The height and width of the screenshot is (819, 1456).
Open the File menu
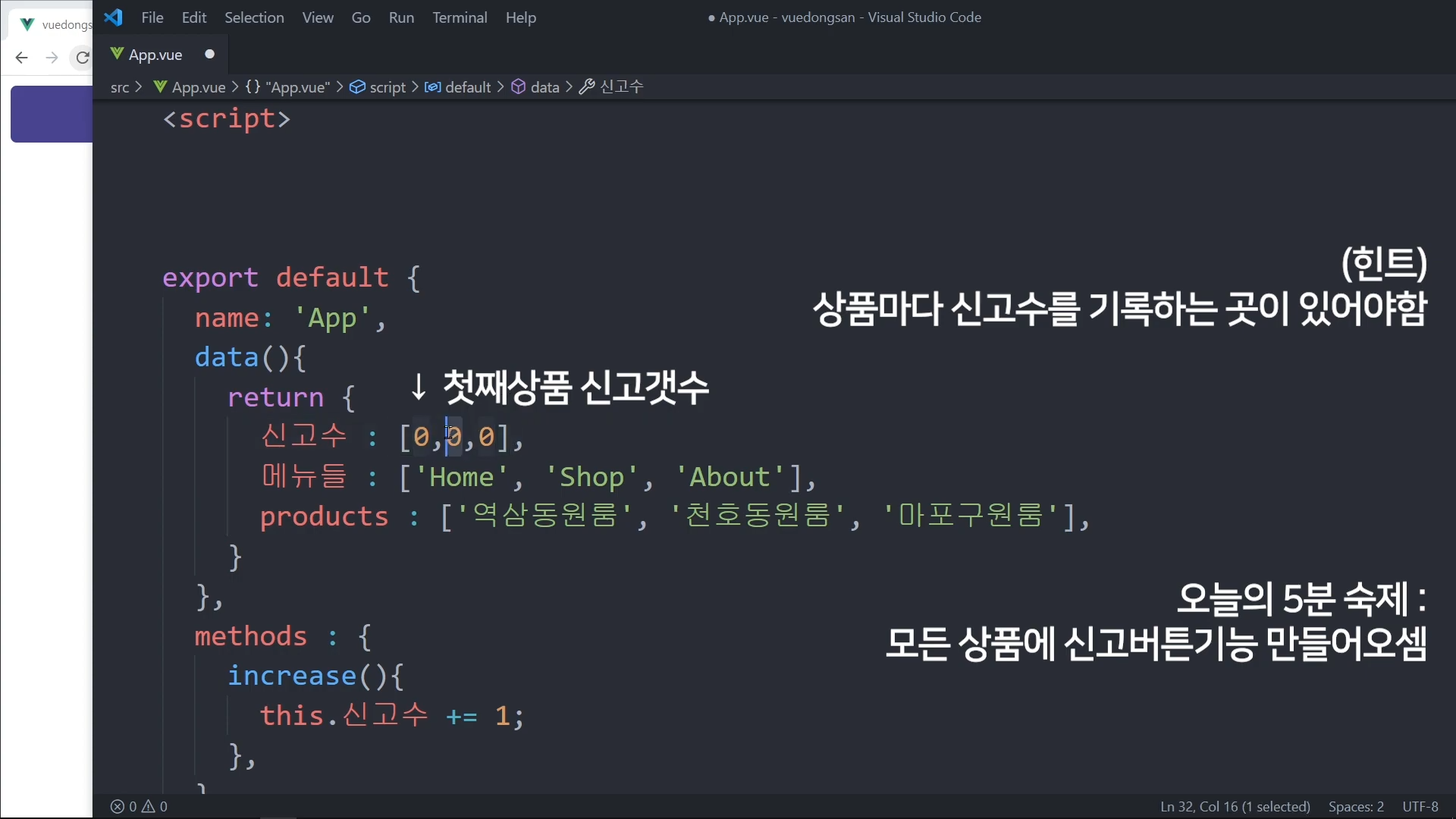(152, 17)
